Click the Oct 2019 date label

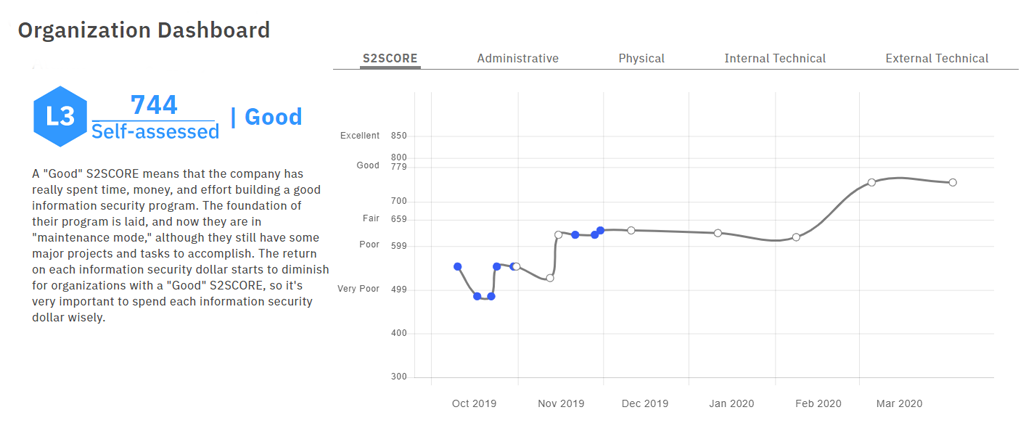[474, 404]
